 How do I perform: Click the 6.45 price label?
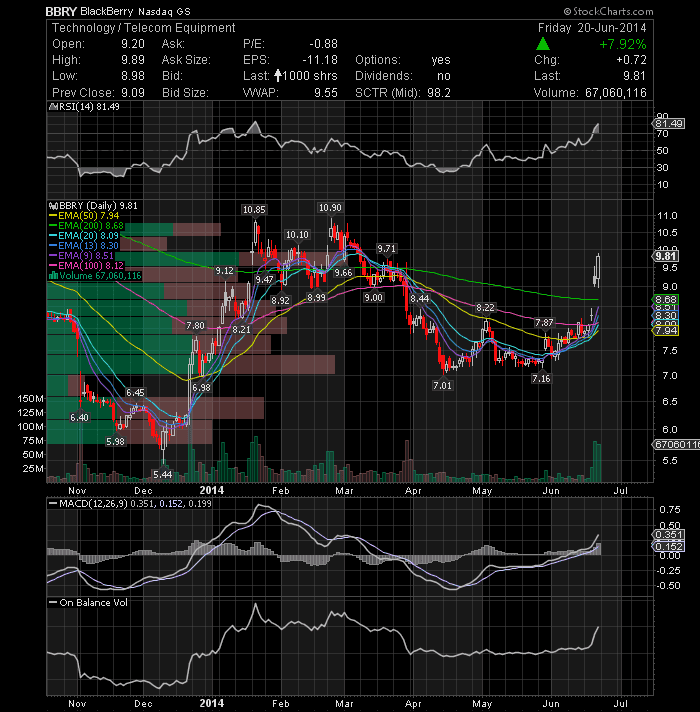point(135,392)
